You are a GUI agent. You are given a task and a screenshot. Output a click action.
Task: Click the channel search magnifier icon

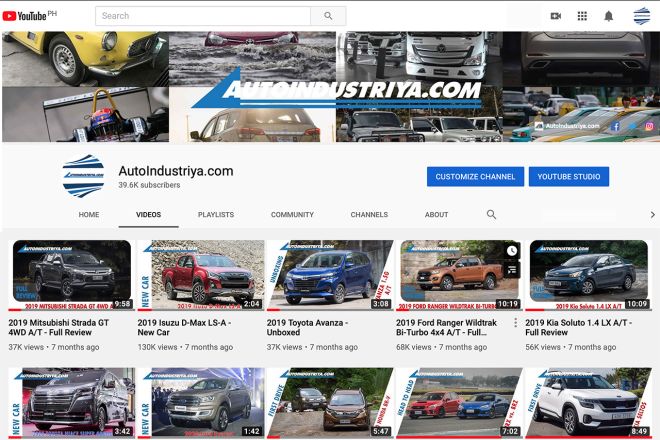point(491,214)
